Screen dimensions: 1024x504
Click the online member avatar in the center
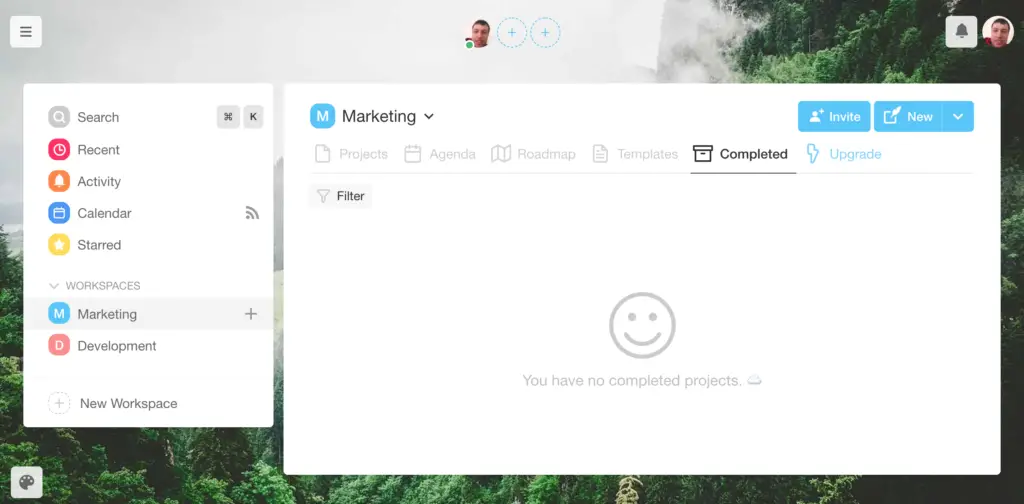point(480,33)
